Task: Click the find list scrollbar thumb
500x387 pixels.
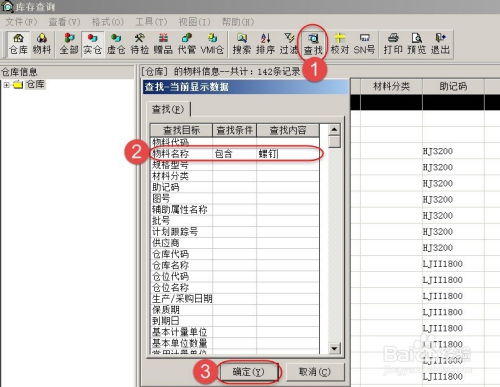Action: 334,141
